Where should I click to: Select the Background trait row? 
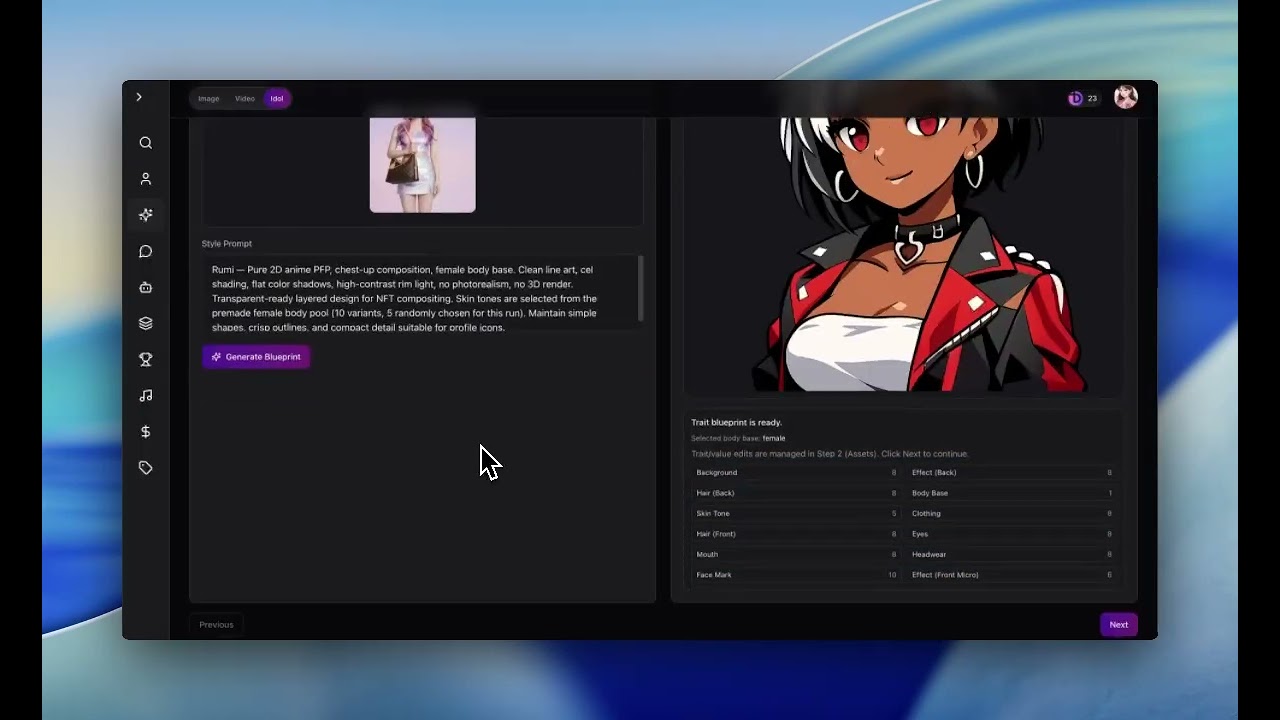(796, 472)
